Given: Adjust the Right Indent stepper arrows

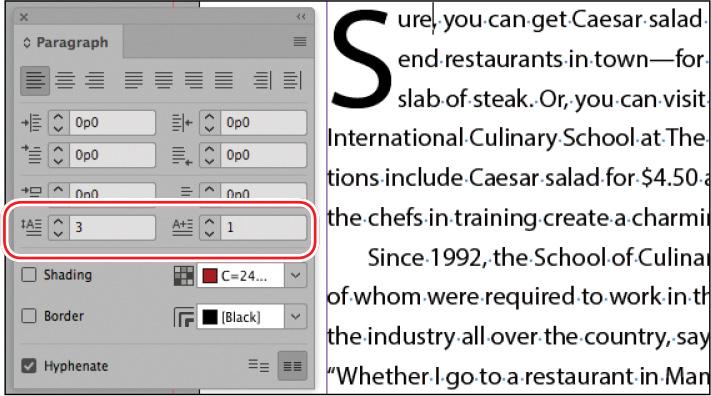Looking at the screenshot, I should pos(209,123).
